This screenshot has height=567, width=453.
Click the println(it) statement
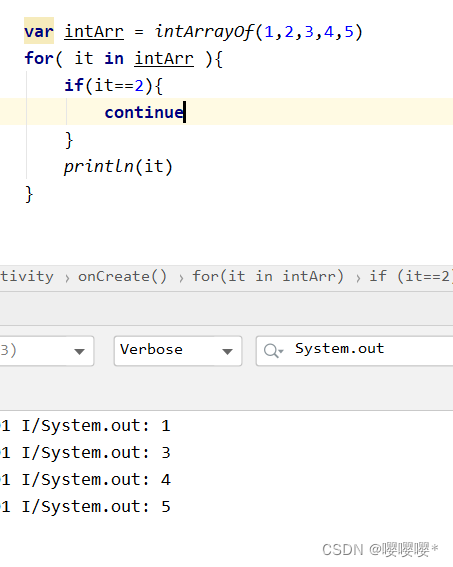pos(118,167)
